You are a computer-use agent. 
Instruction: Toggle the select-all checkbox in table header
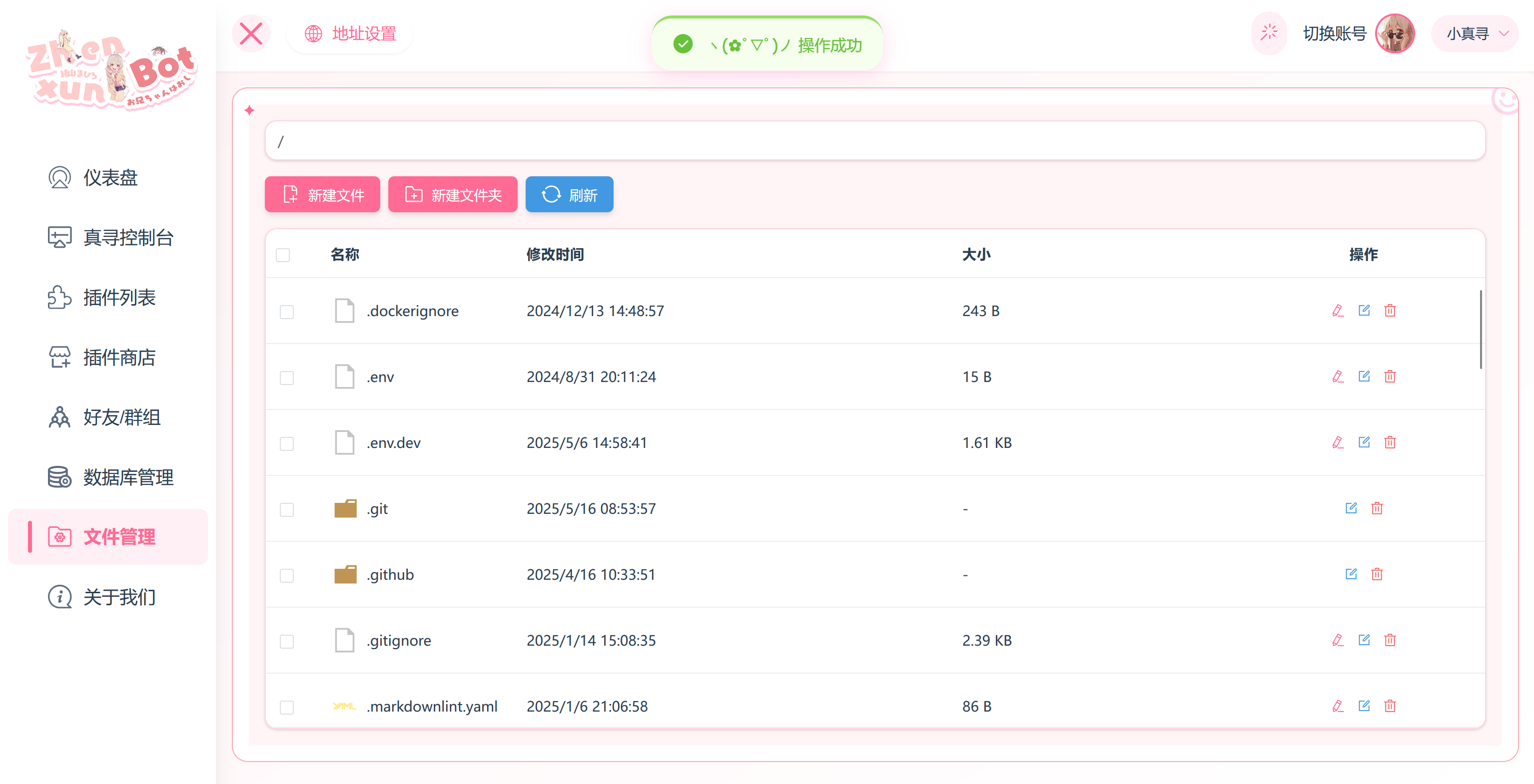[283, 255]
